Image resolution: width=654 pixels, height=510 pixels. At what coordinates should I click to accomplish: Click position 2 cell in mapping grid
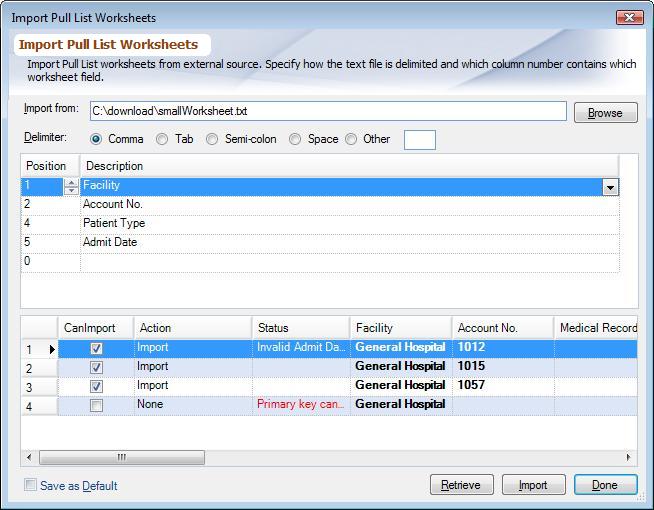[50, 204]
